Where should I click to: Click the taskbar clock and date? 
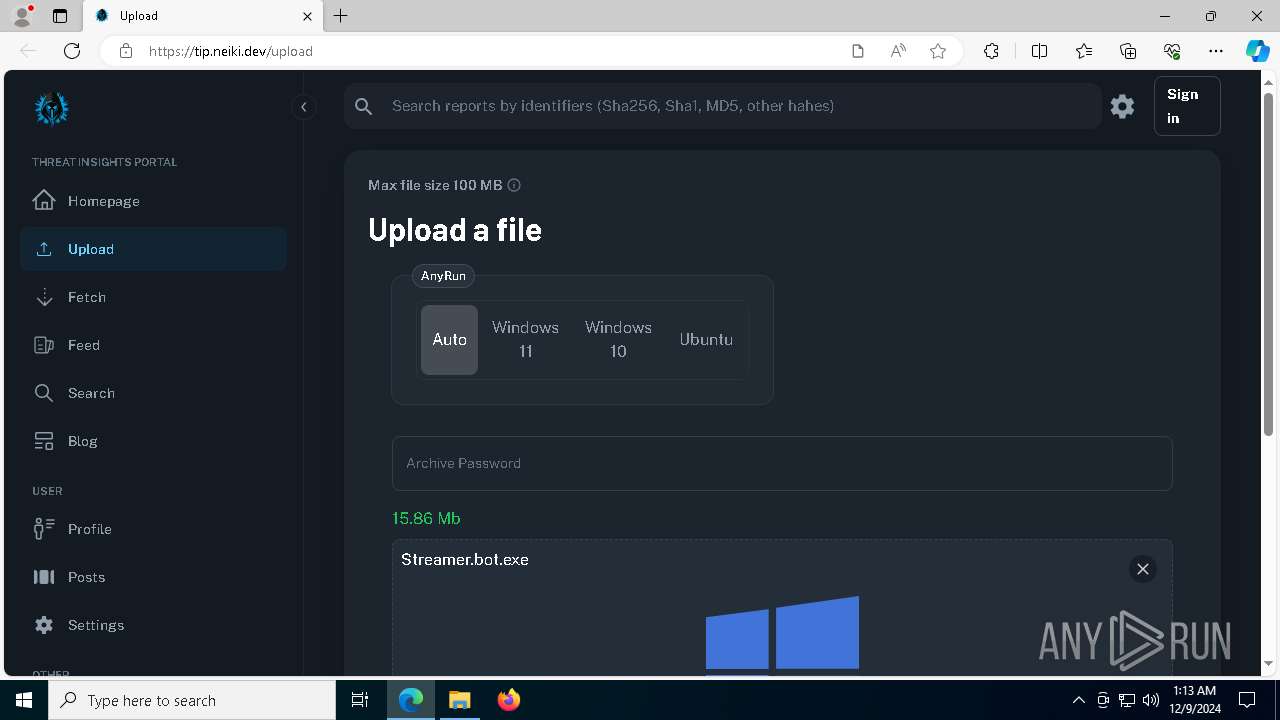1194,700
